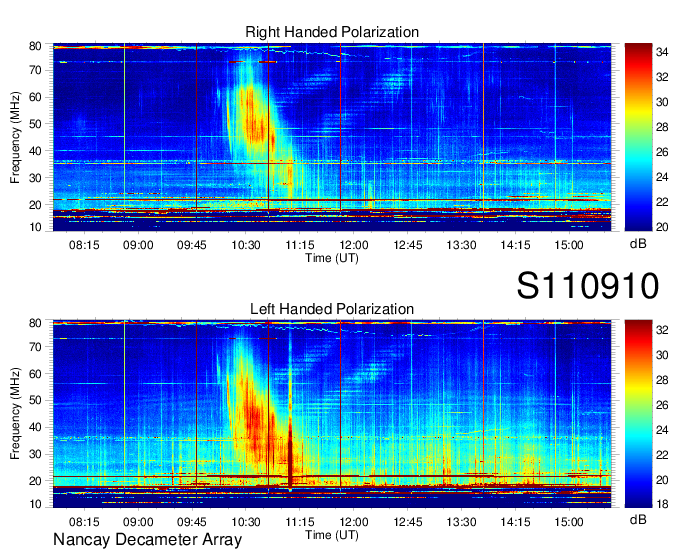Click 26 dB tick on Right Handed colorbar
The height and width of the screenshot is (552, 680).
click(662, 152)
